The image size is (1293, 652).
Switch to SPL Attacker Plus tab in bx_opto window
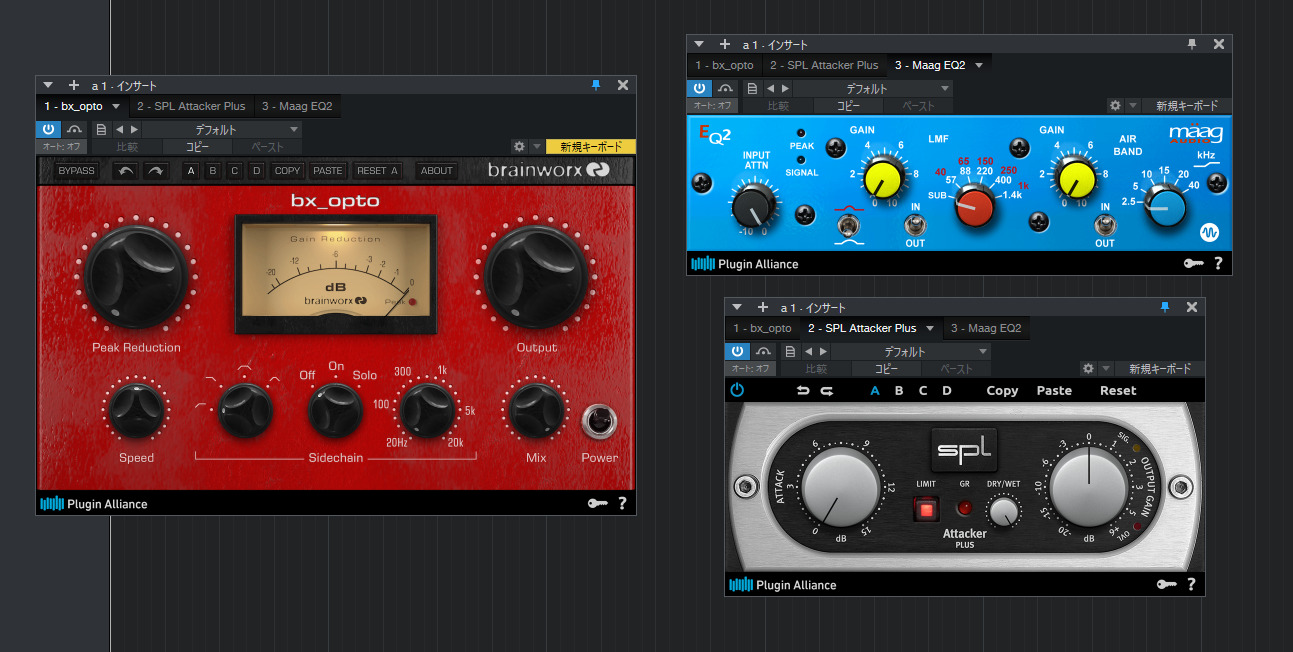click(191, 106)
